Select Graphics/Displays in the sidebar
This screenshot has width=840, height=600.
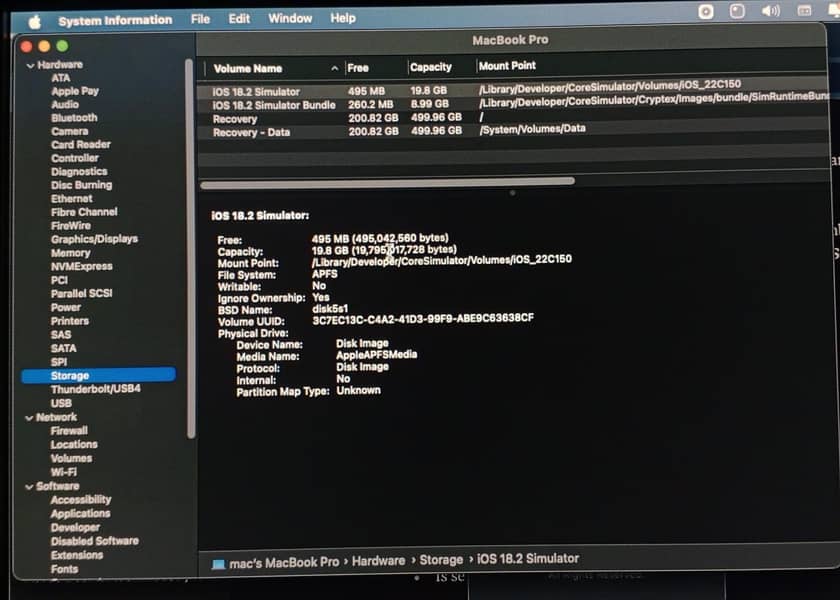(x=94, y=239)
